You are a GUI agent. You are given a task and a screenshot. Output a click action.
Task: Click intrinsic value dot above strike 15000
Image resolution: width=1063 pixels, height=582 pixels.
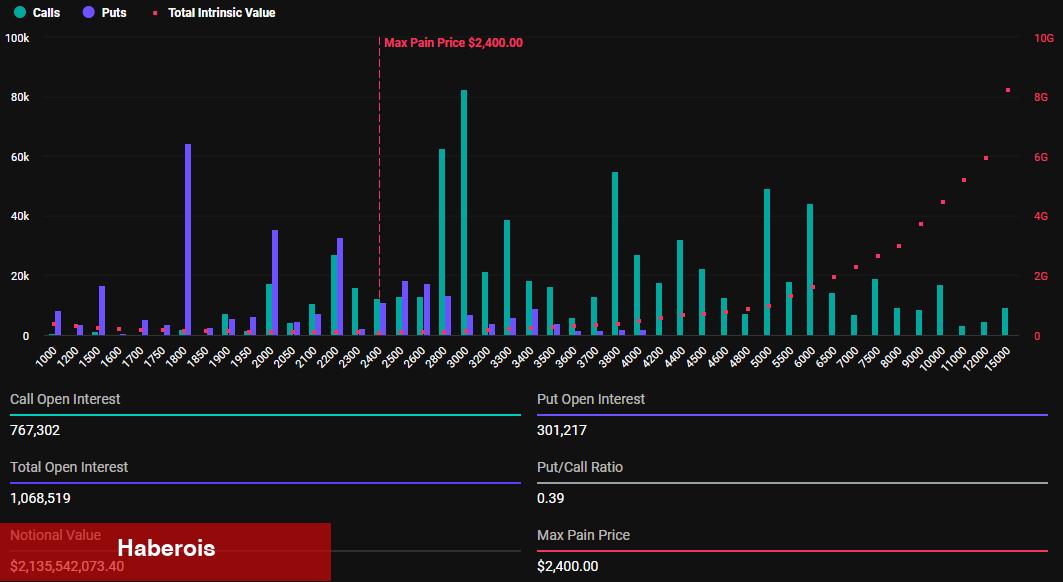coord(1008,90)
